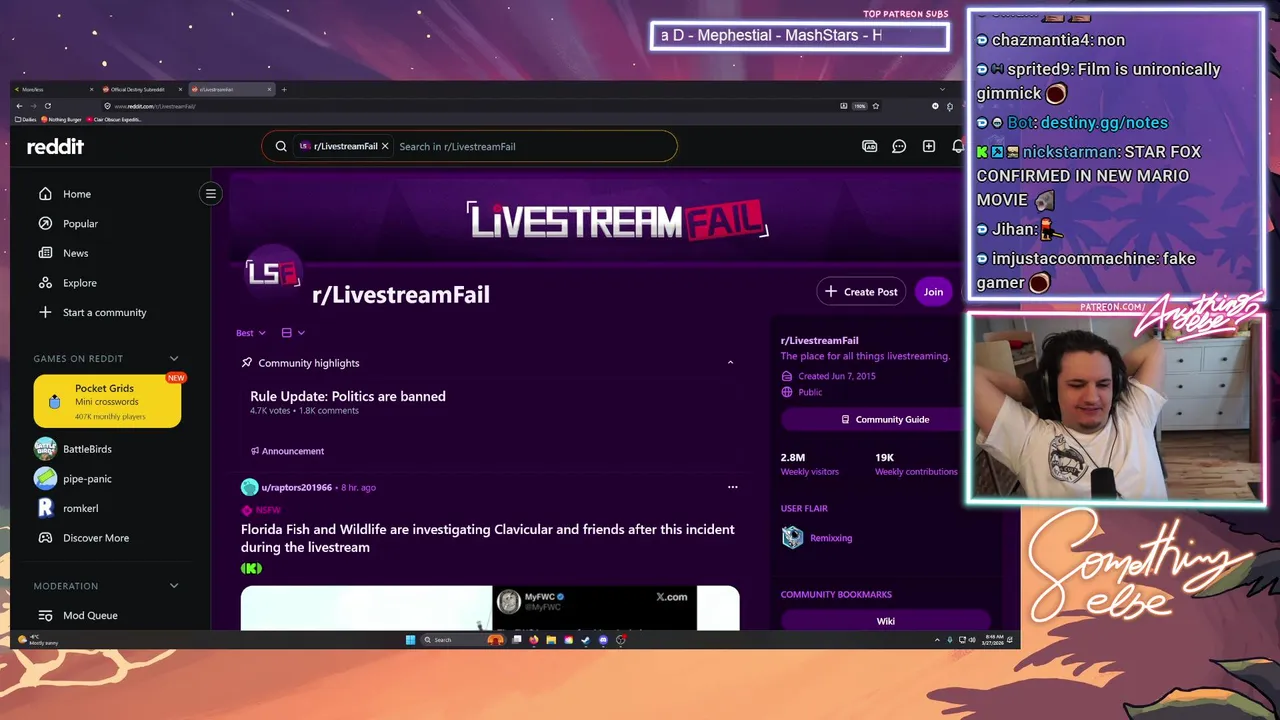The width and height of the screenshot is (1280, 720).
Task: Collapse the Games on Reddit section
Action: 174,358
